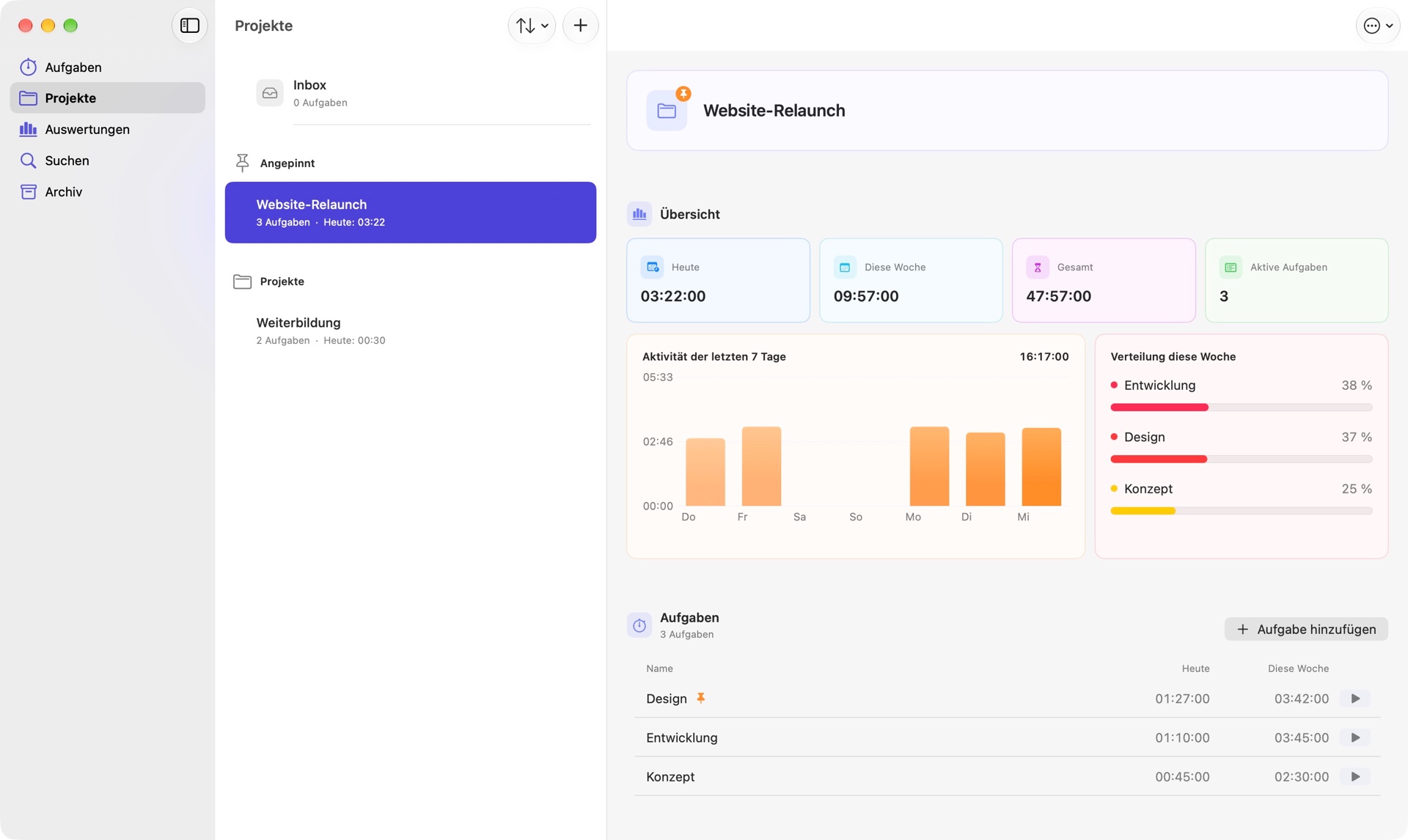Image resolution: width=1408 pixels, height=840 pixels.
Task: Click Aufgabe hinzufügen button
Action: tap(1306, 629)
